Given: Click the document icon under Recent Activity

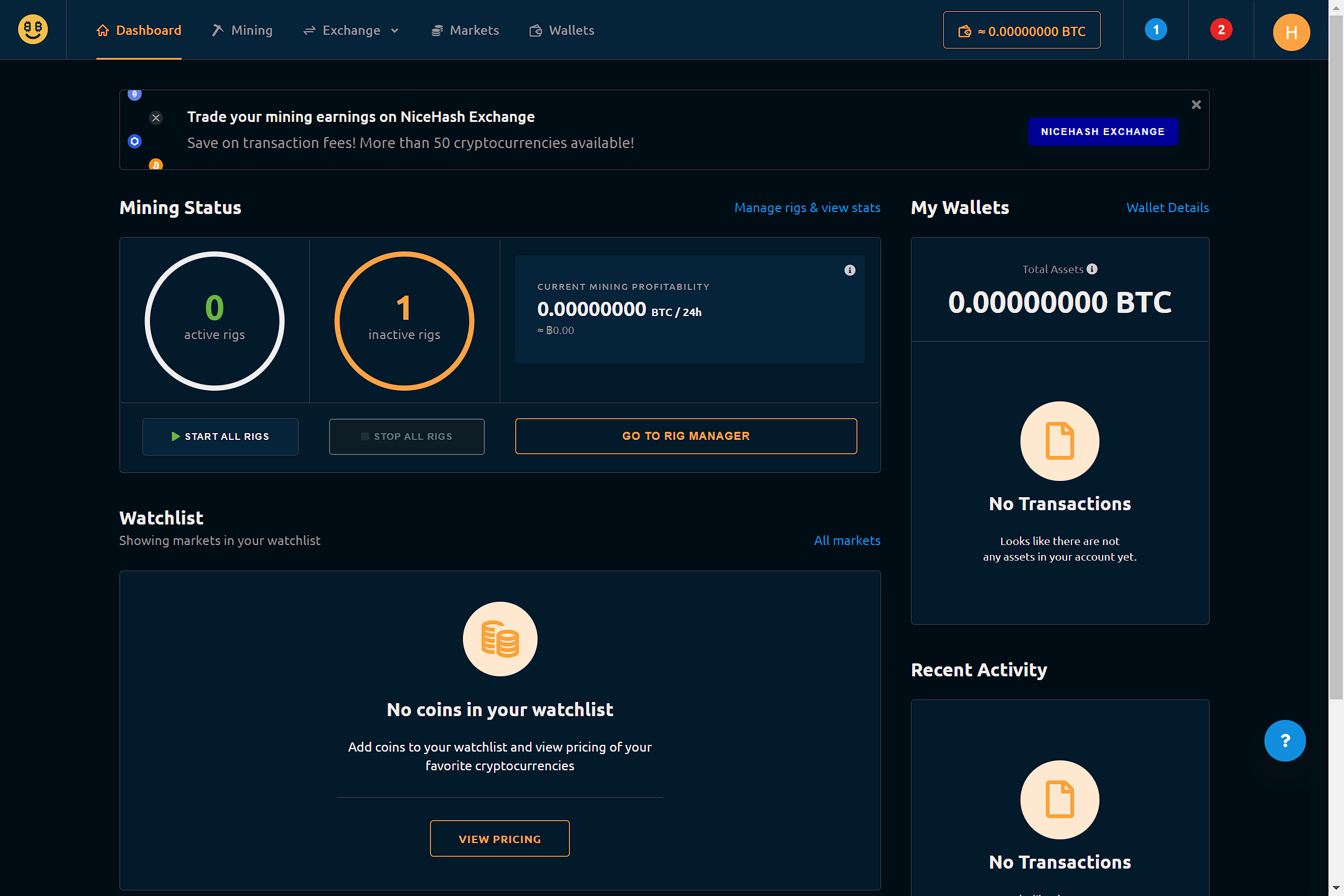Looking at the screenshot, I should click(x=1060, y=800).
